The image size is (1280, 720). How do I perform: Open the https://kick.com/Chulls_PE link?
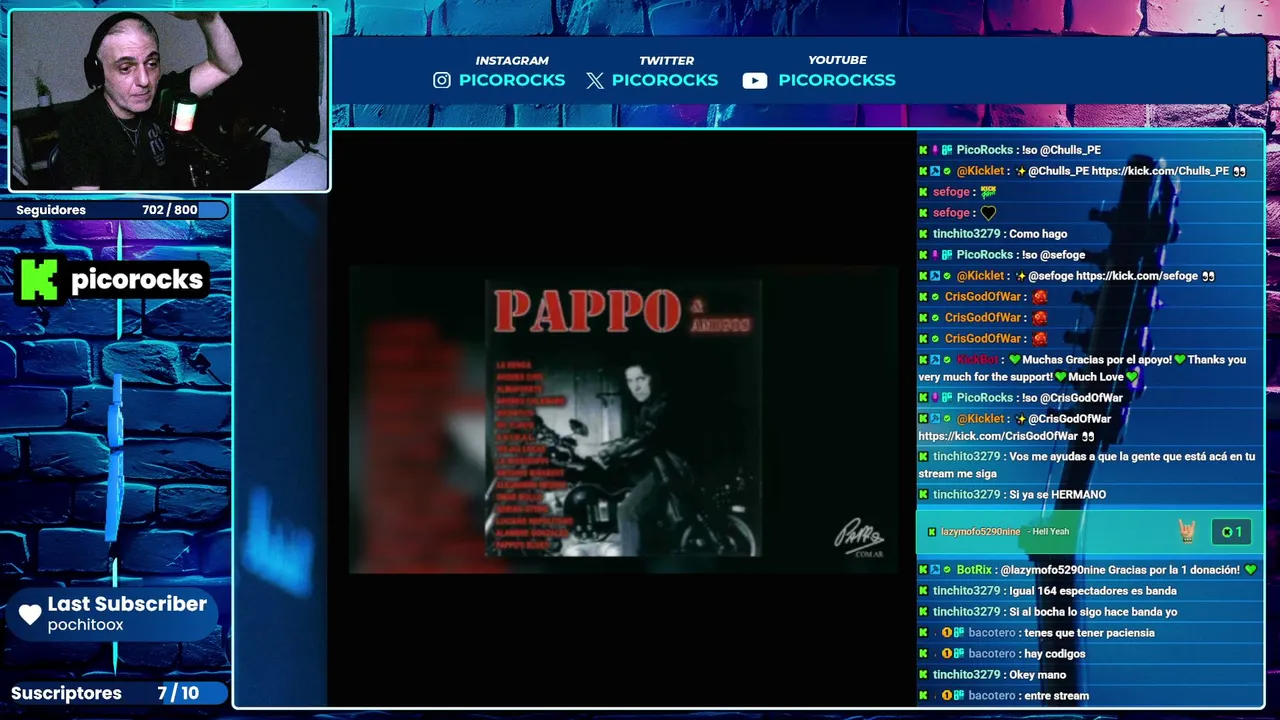[1160, 171]
